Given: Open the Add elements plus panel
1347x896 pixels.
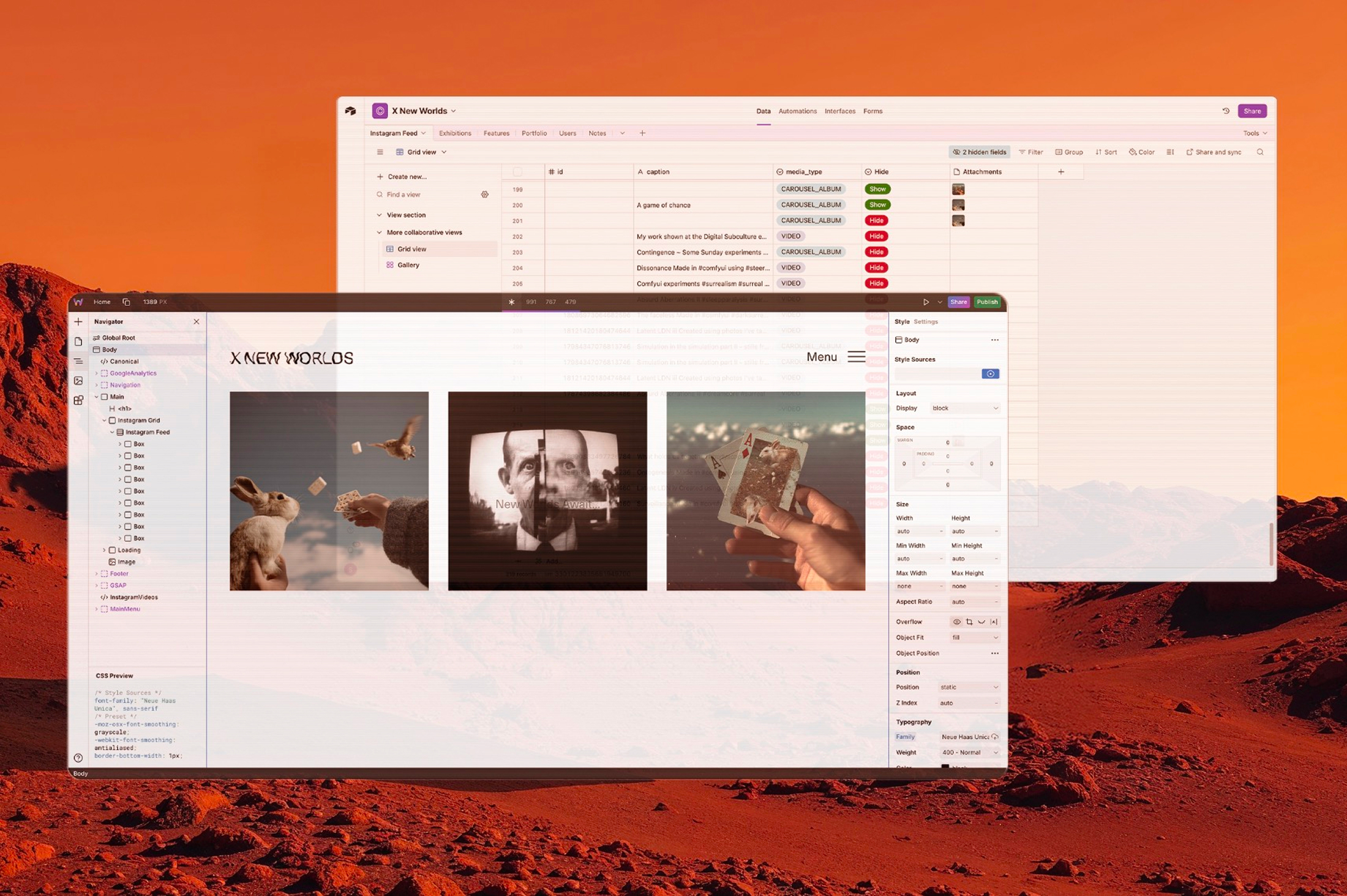Looking at the screenshot, I should click(78, 321).
